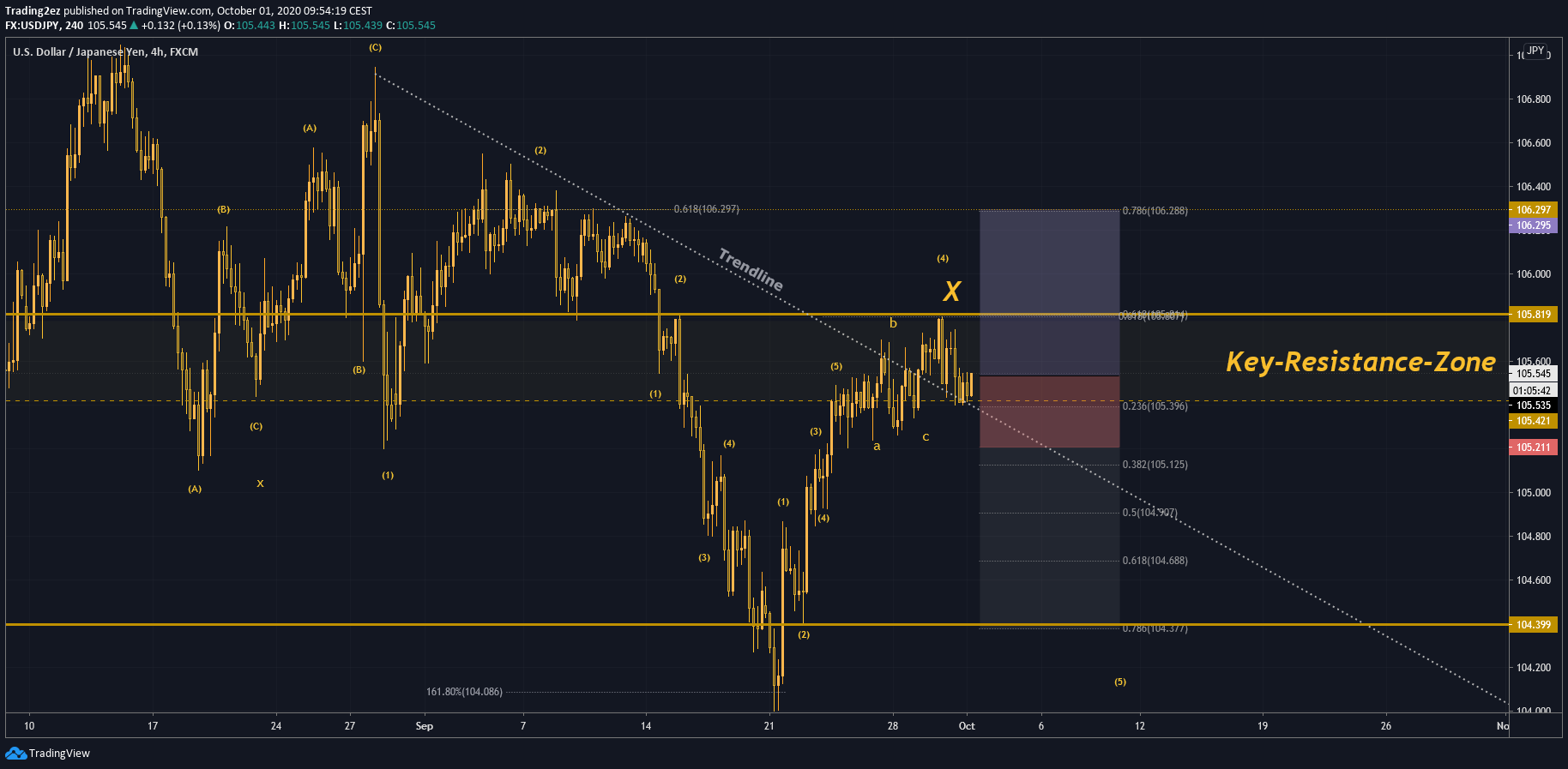Image resolution: width=1568 pixels, height=769 pixels.
Task: Click the TradingView logo icon
Action: 15,754
